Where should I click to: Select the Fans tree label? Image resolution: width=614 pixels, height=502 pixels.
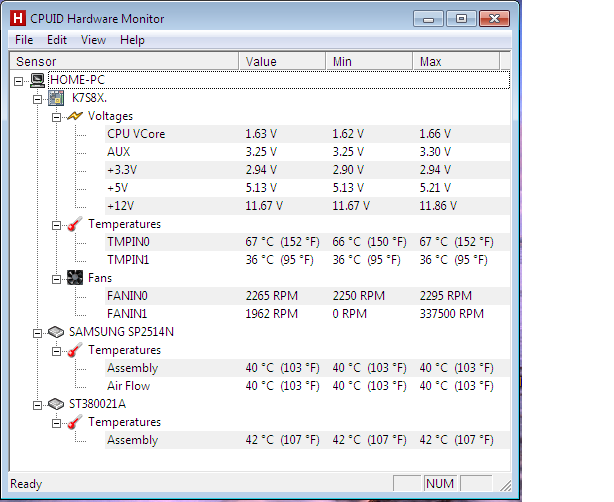click(100, 278)
